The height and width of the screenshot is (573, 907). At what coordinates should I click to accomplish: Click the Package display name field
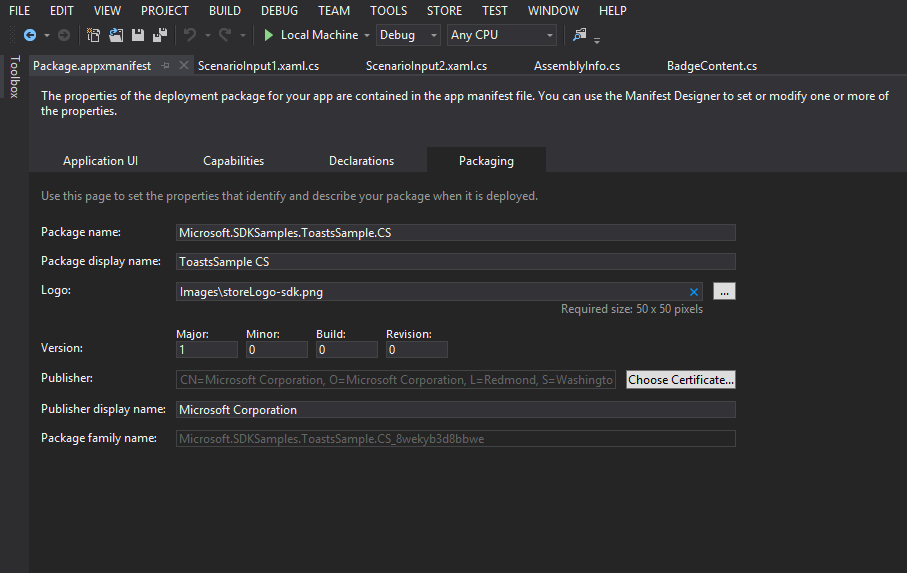[x=456, y=261]
